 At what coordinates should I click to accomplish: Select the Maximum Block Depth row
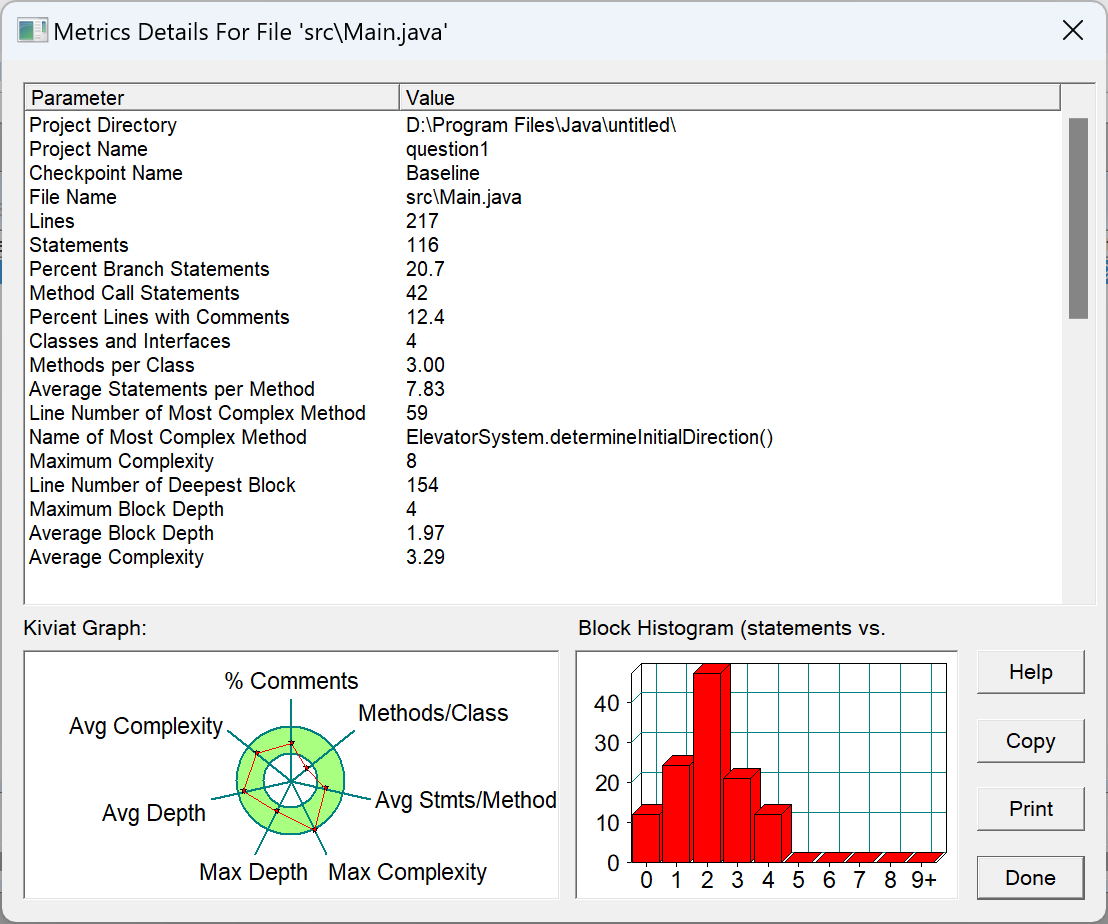(x=543, y=509)
